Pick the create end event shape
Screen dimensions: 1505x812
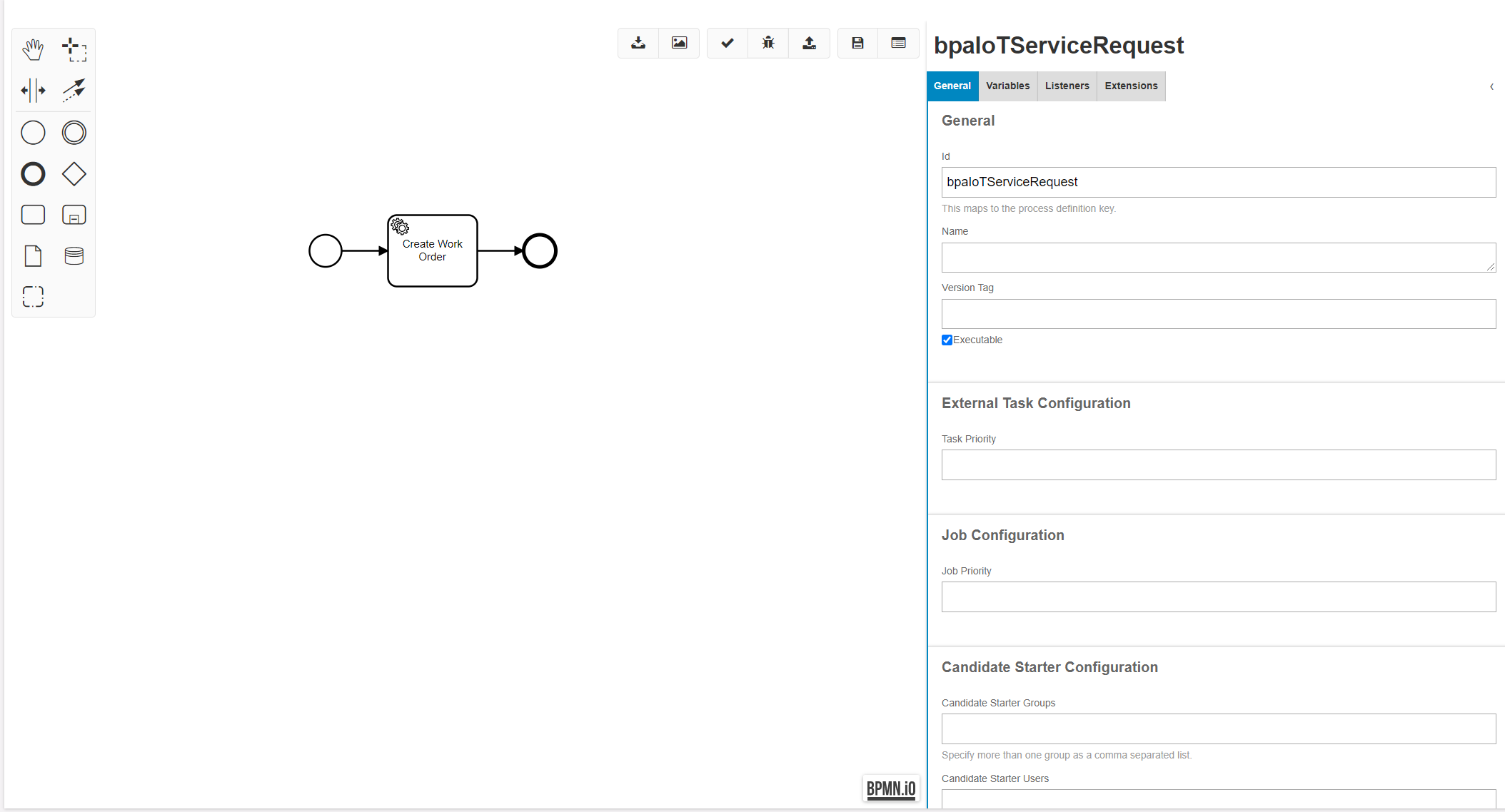click(x=33, y=174)
